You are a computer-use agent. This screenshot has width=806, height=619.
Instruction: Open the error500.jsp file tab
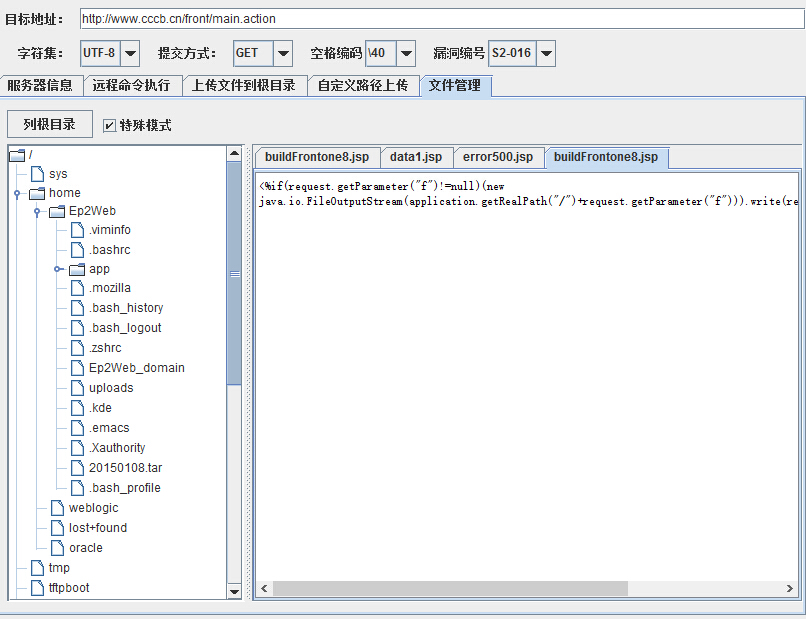click(498, 157)
